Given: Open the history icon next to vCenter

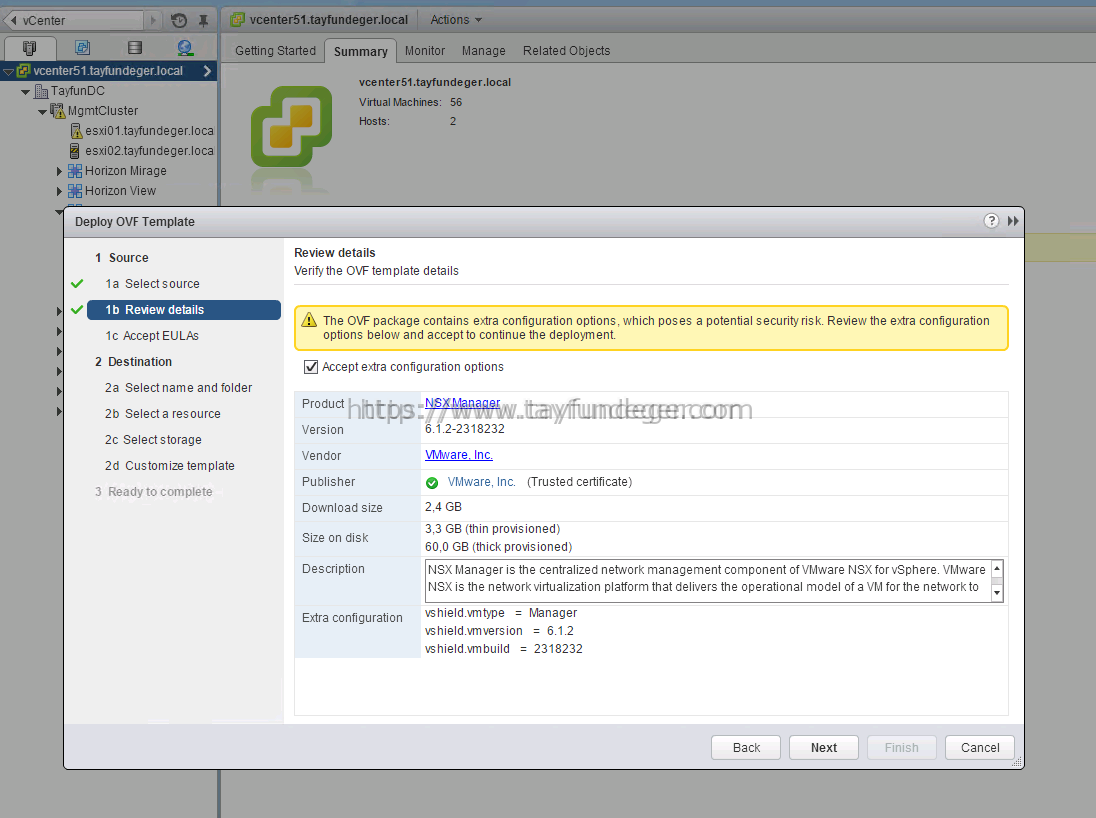Looking at the screenshot, I should pyautogui.click(x=179, y=20).
